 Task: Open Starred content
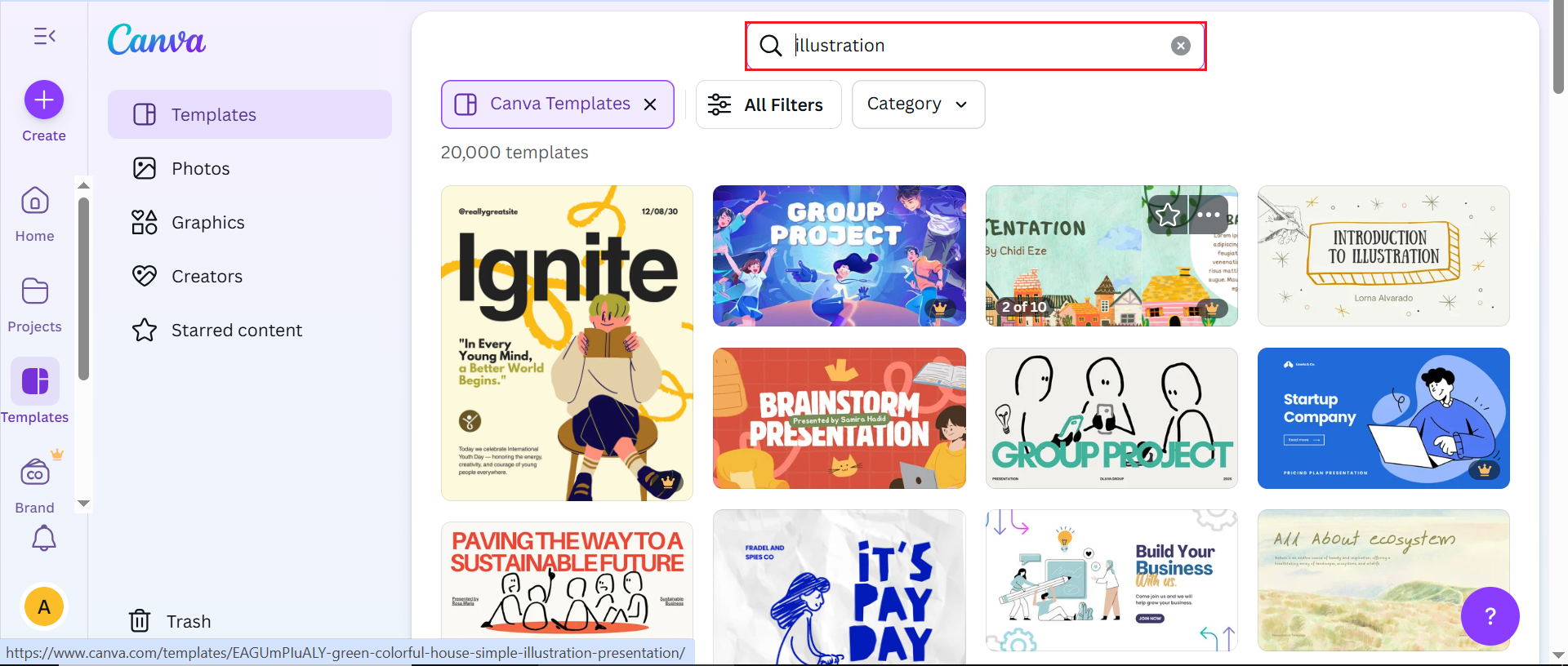(236, 331)
